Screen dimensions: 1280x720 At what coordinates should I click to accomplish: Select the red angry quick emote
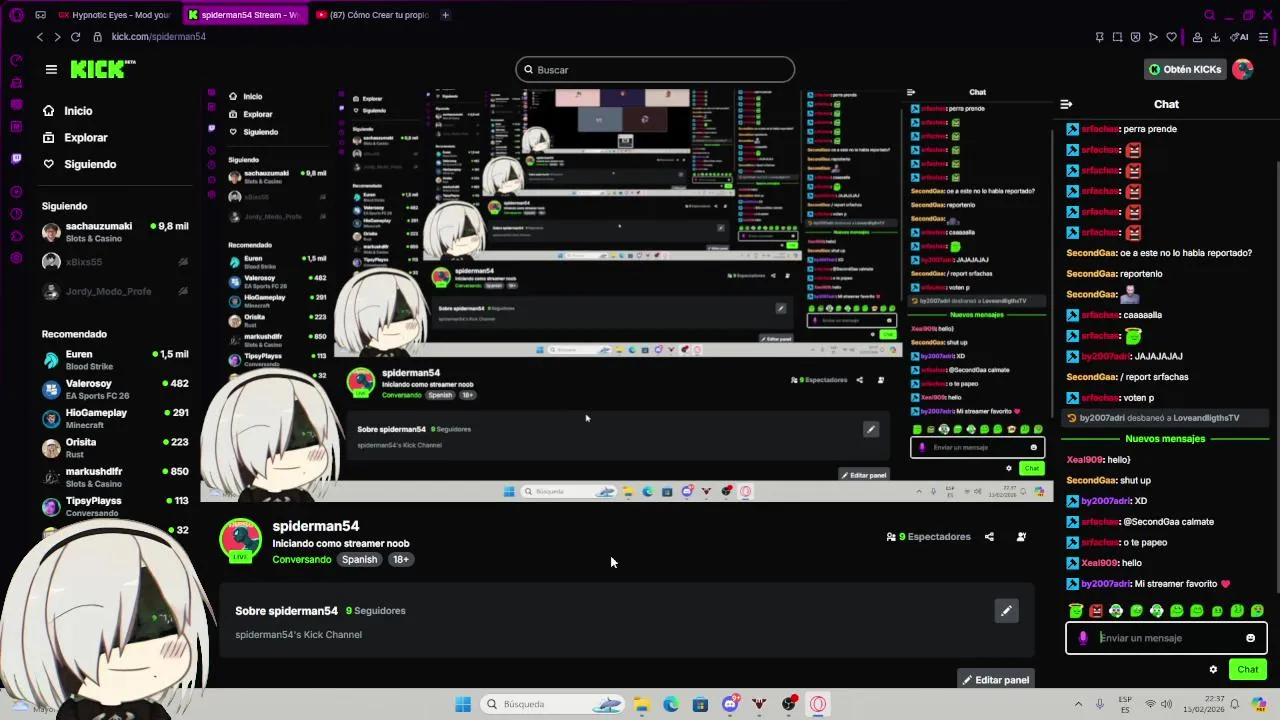[x=1096, y=611]
